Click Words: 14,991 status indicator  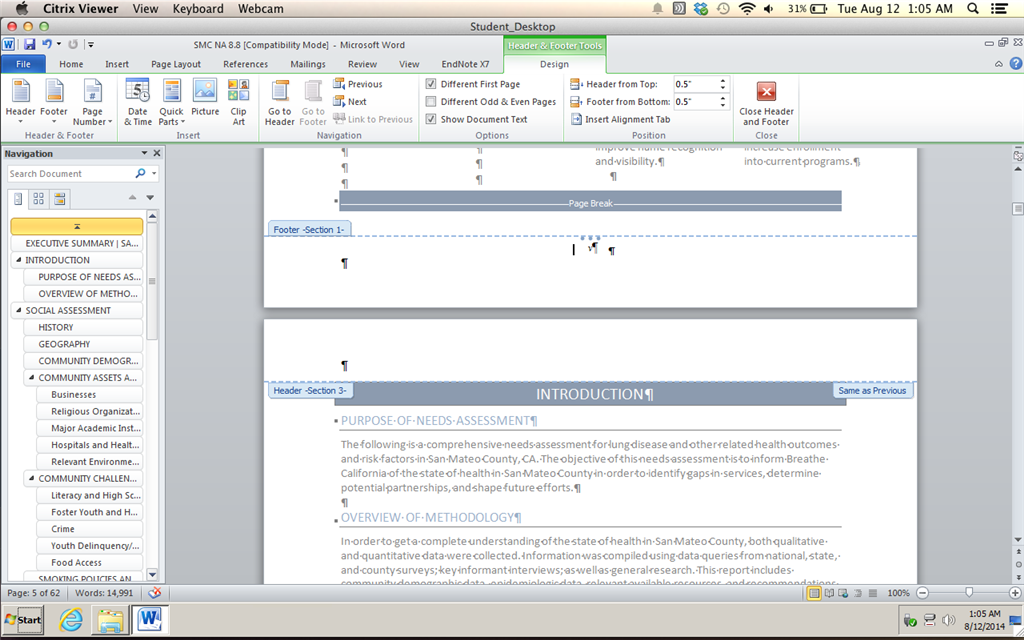[x=104, y=593]
